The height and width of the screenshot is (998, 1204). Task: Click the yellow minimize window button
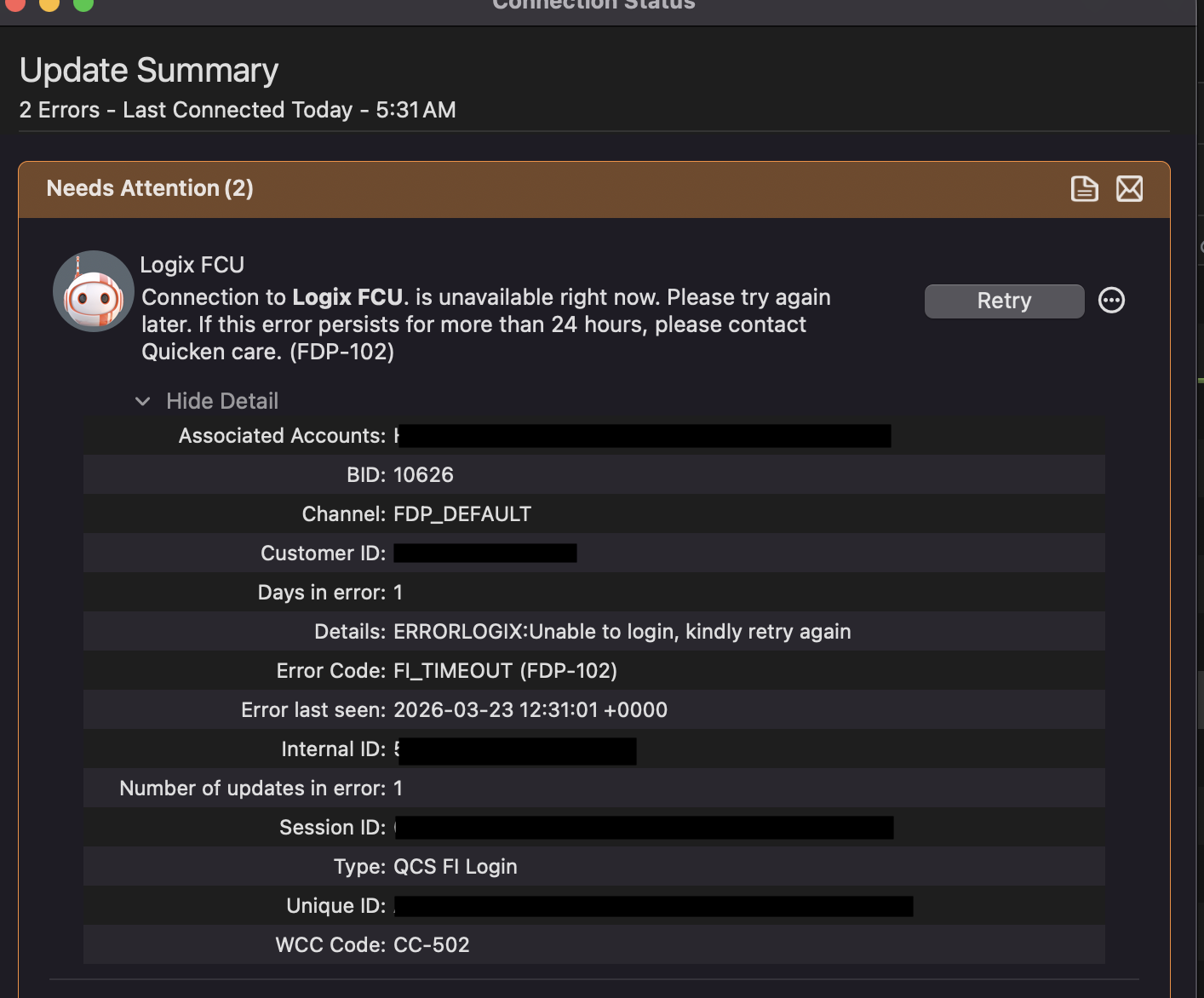49,3
